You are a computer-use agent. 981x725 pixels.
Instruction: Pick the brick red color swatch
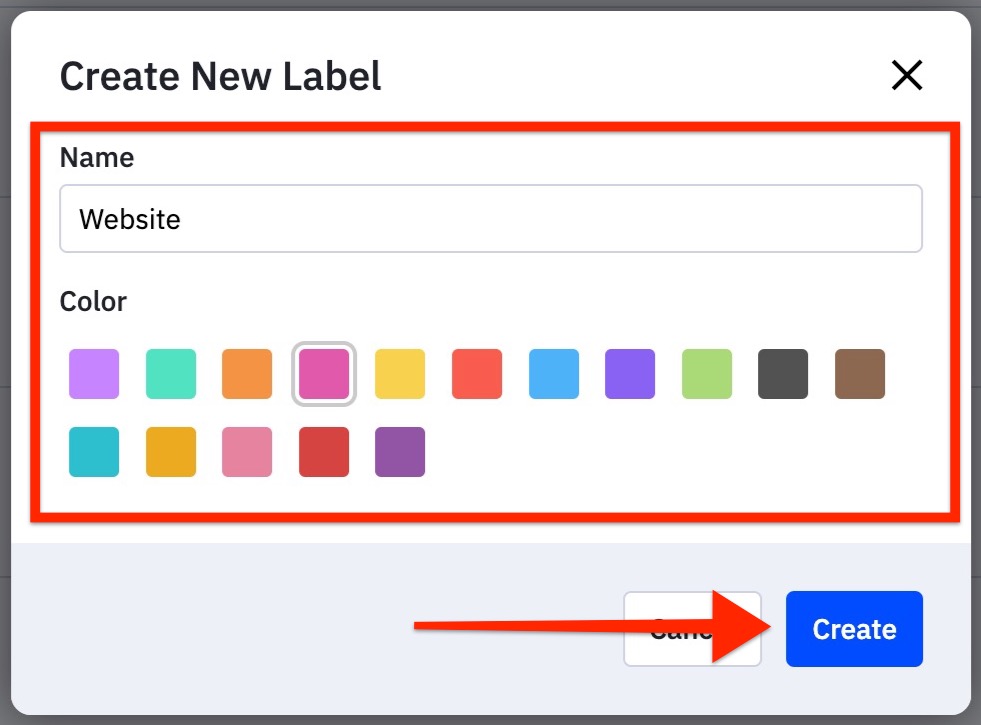tap(323, 451)
